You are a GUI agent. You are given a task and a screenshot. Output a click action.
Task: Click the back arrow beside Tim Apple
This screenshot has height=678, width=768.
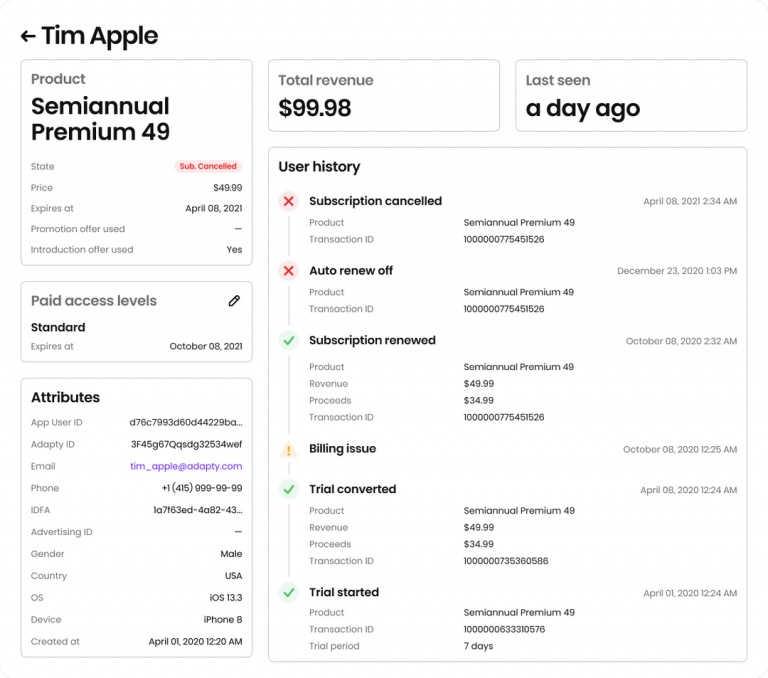(x=28, y=36)
